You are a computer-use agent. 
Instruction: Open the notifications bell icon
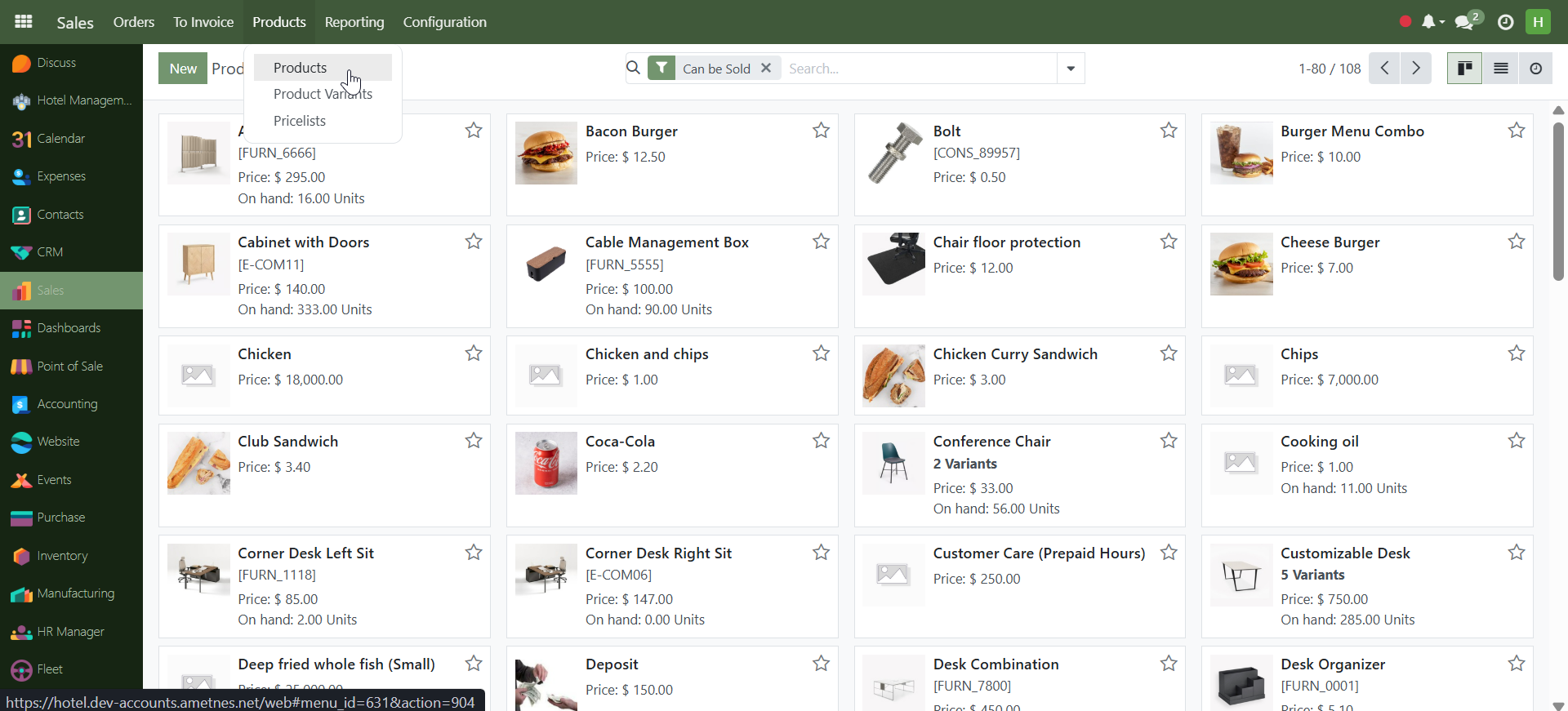1428,22
